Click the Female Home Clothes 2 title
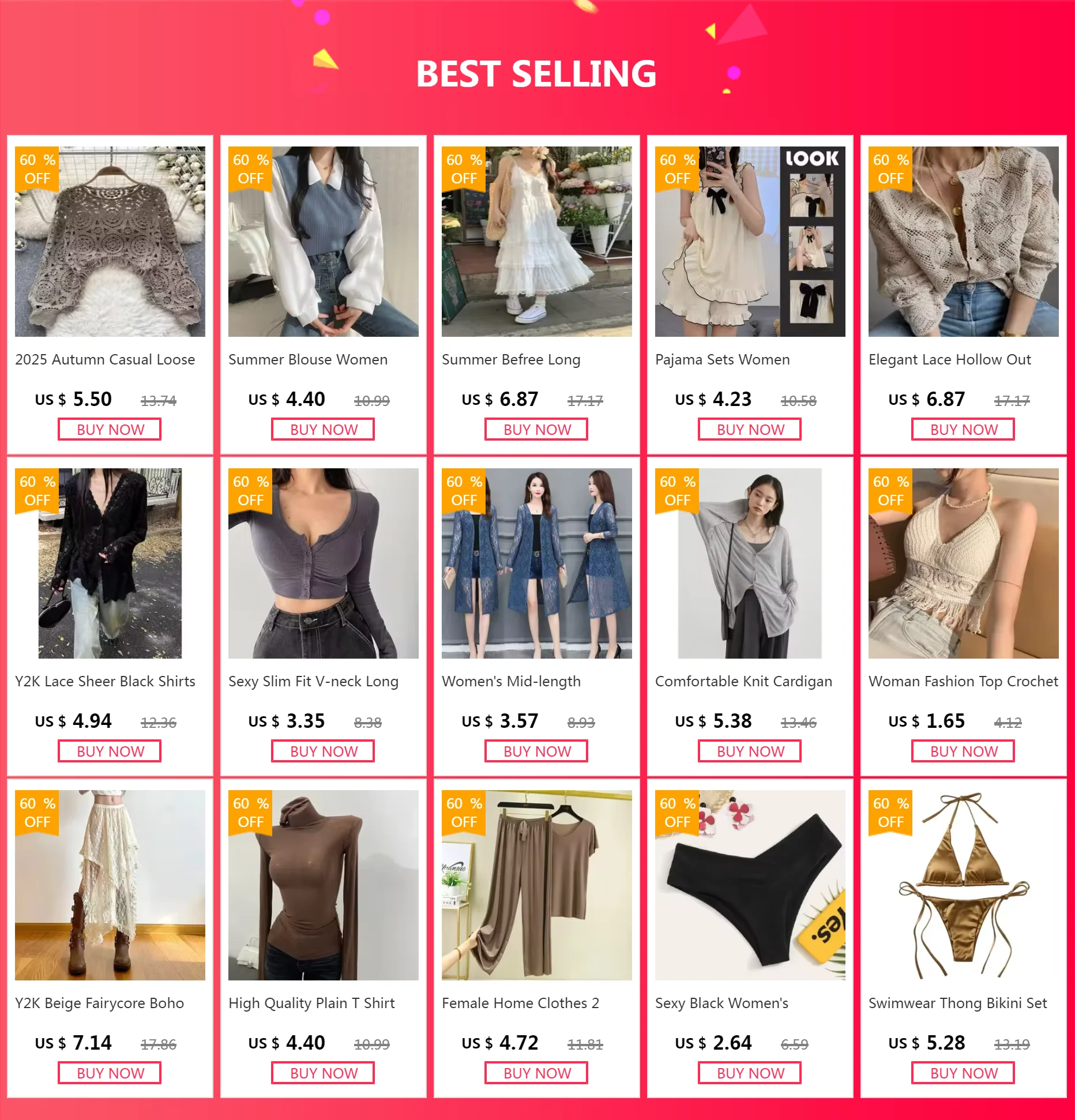This screenshot has height=1120, width=1075. (520, 1004)
